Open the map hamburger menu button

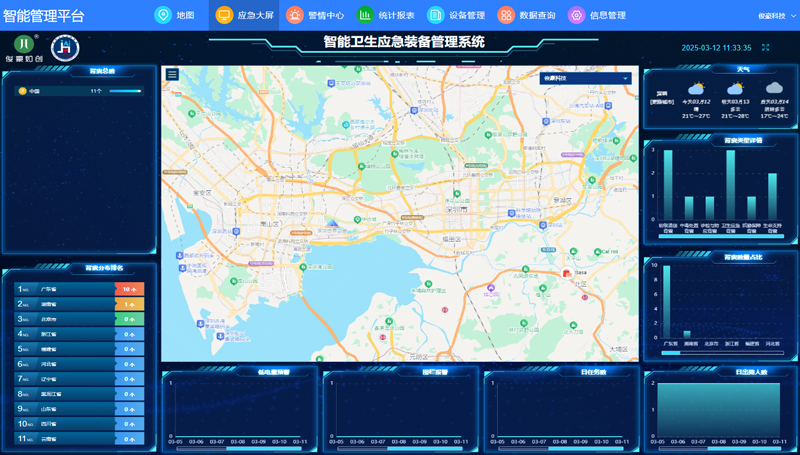coord(172,74)
